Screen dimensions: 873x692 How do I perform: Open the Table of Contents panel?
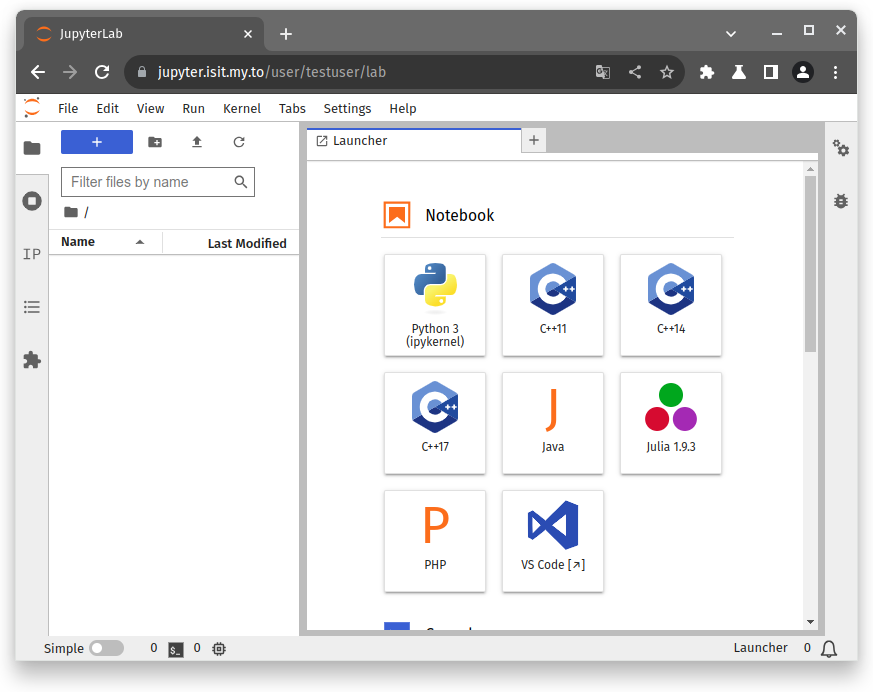click(x=32, y=307)
